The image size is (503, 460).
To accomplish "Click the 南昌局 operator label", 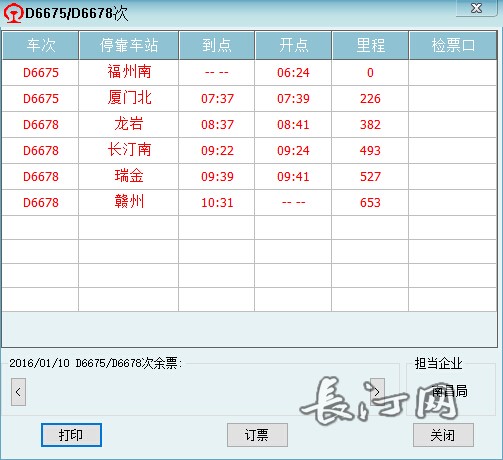I will [450, 391].
